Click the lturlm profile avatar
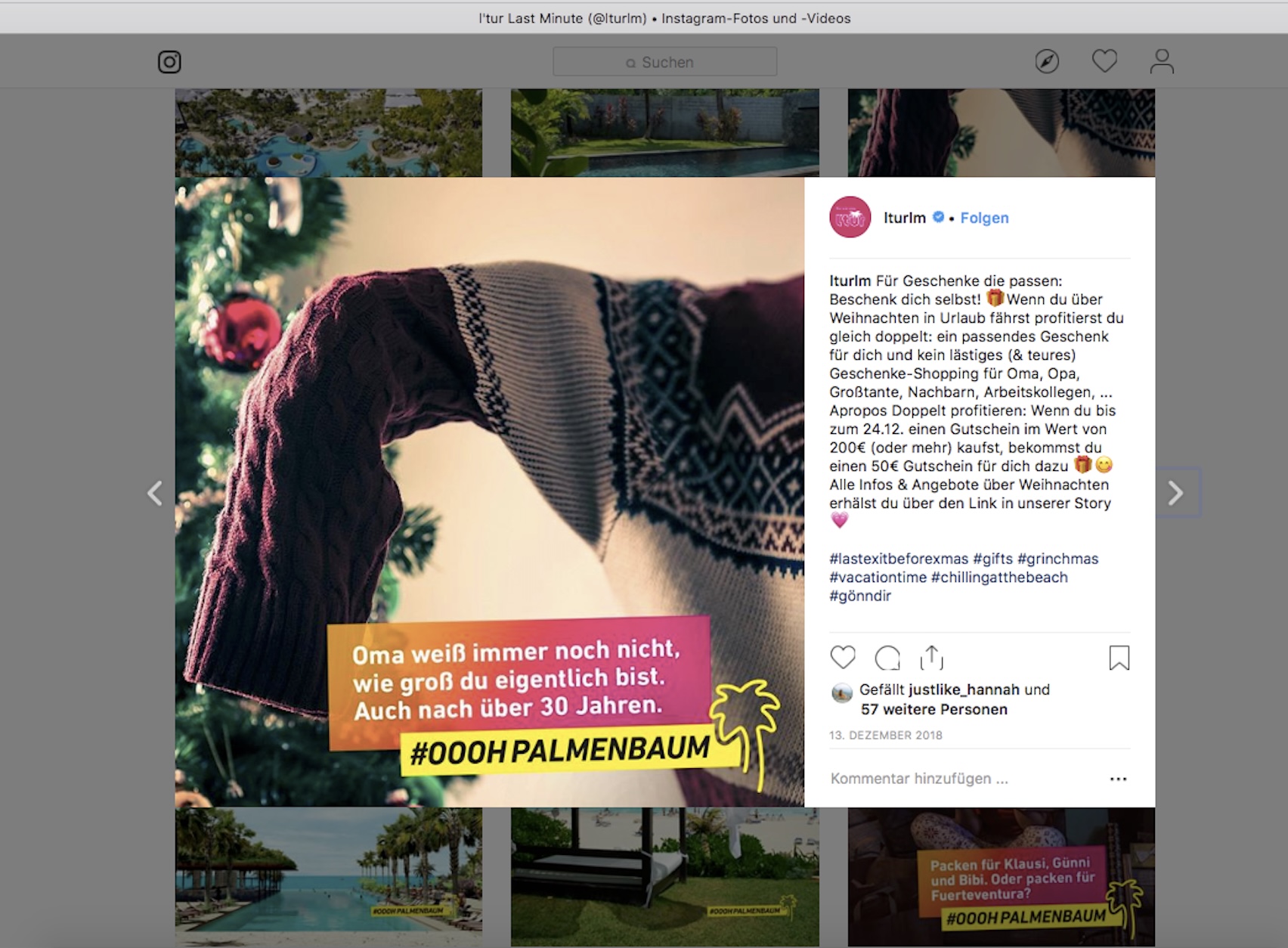 pos(850,218)
